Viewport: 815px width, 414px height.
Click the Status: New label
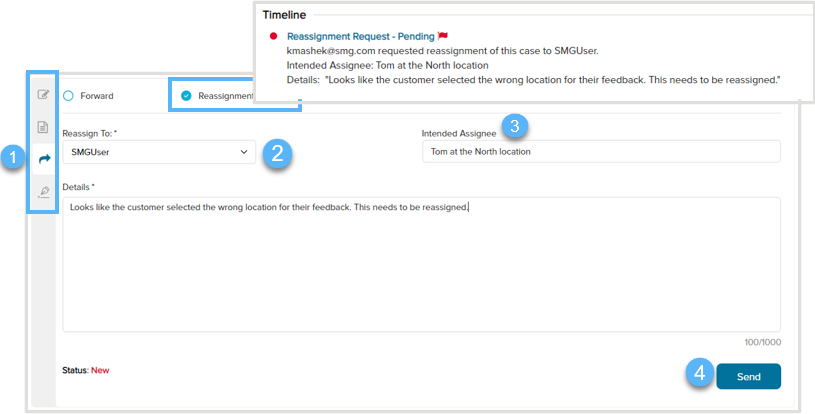pyautogui.click(x=86, y=370)
